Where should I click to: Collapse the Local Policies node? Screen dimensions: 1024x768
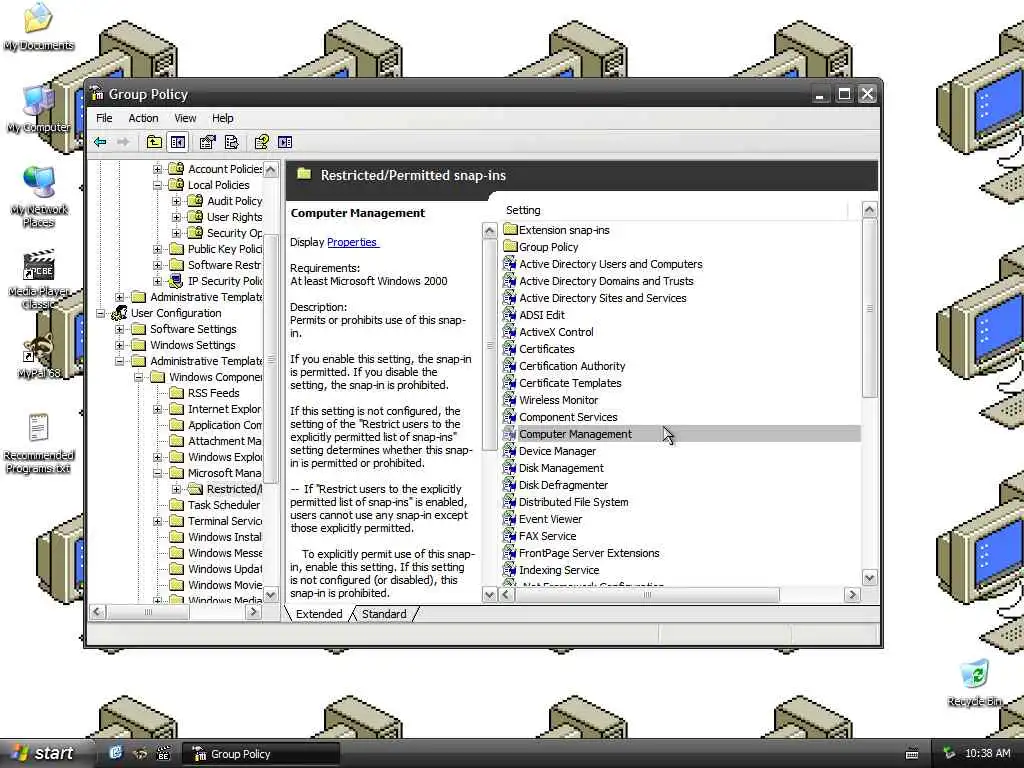click(157, 185)
